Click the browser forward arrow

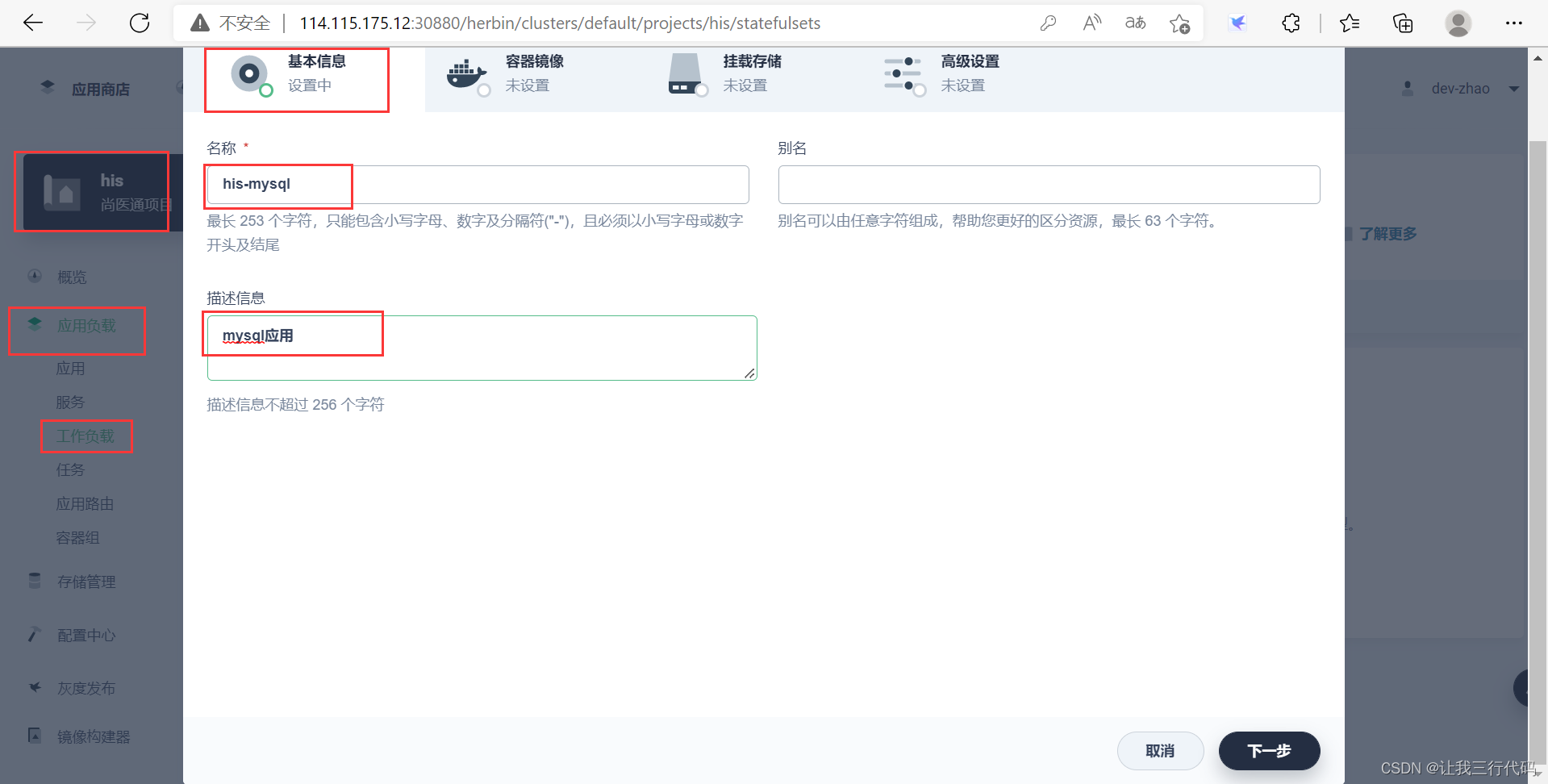click(x=86, y=23)
